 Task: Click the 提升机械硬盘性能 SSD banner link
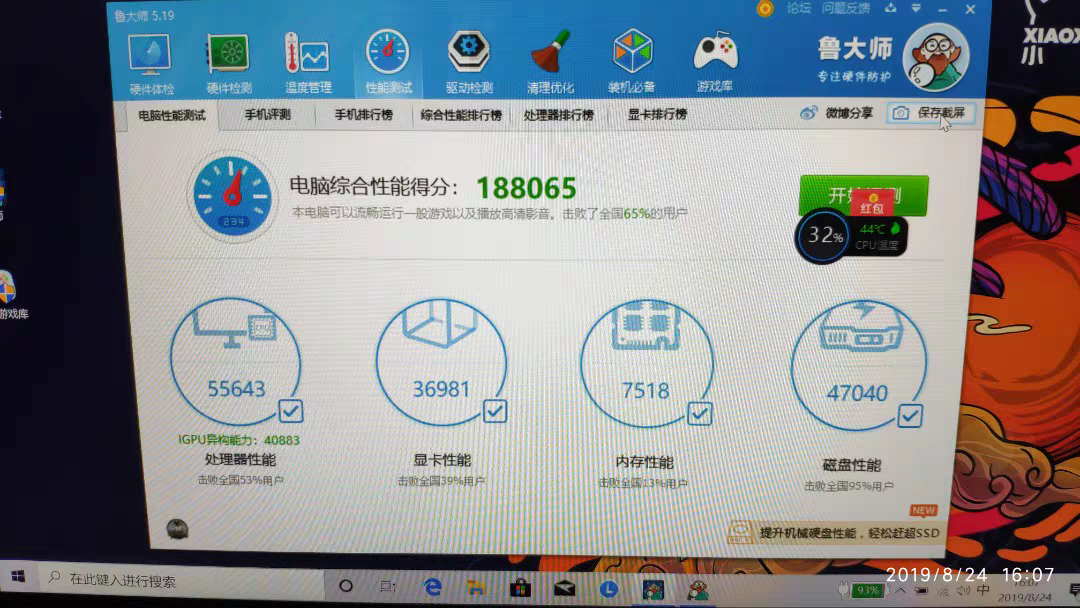(849, 533)
